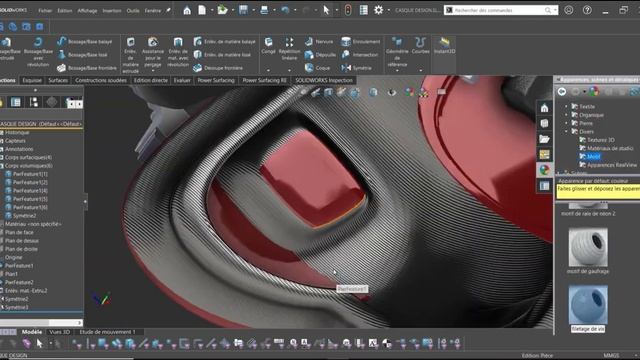The width and height of the screenshot is (640, 360).
Task: Toggle Hide/Show items eye icon
Action: click(392, 93)
